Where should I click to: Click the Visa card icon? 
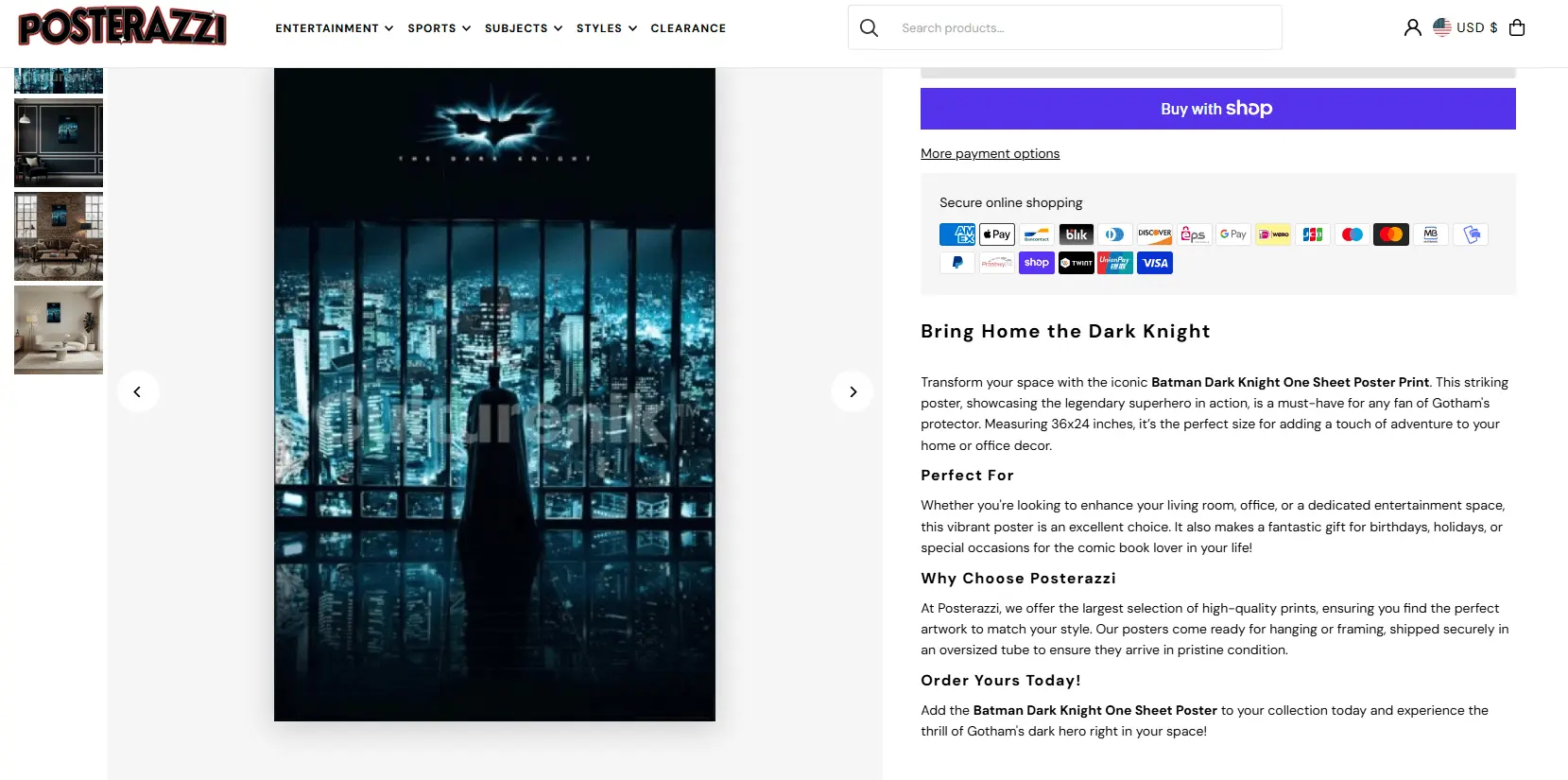(x=1155, y=263)
